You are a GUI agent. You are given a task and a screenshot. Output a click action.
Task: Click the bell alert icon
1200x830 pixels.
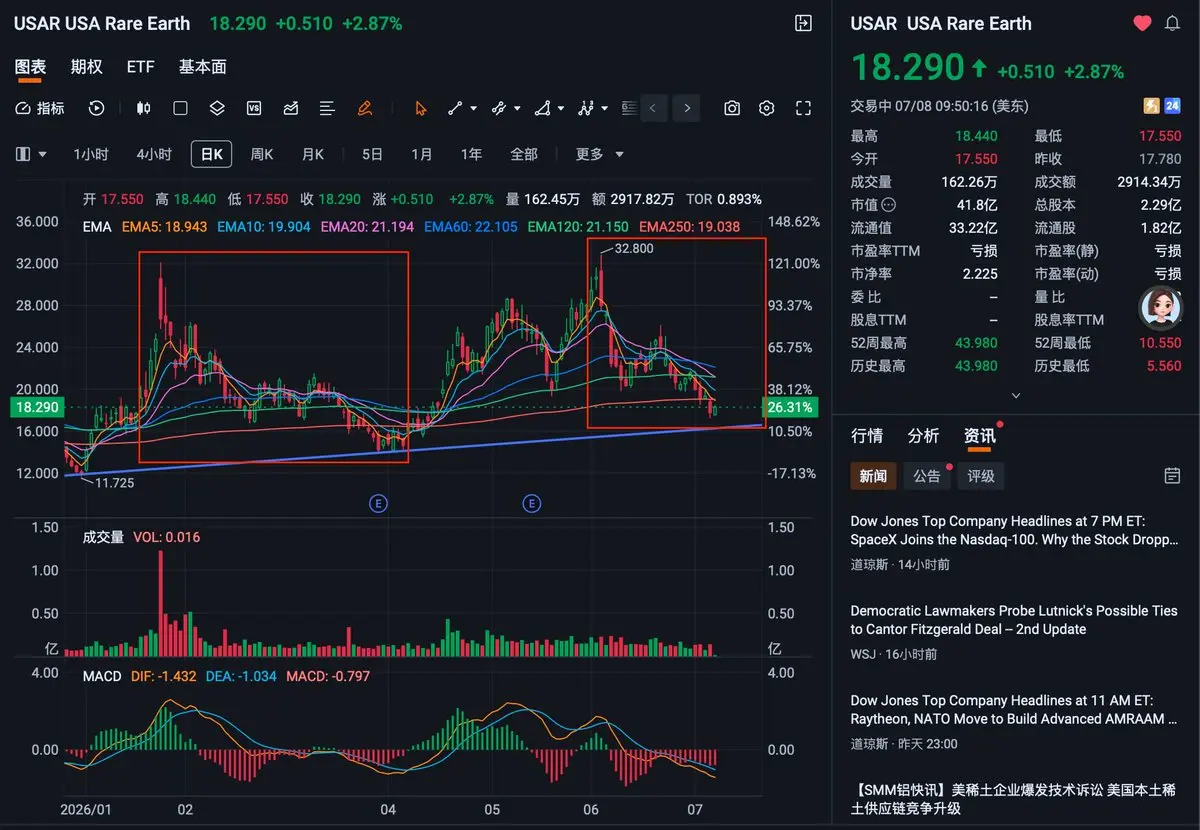tap(1173, 23)
